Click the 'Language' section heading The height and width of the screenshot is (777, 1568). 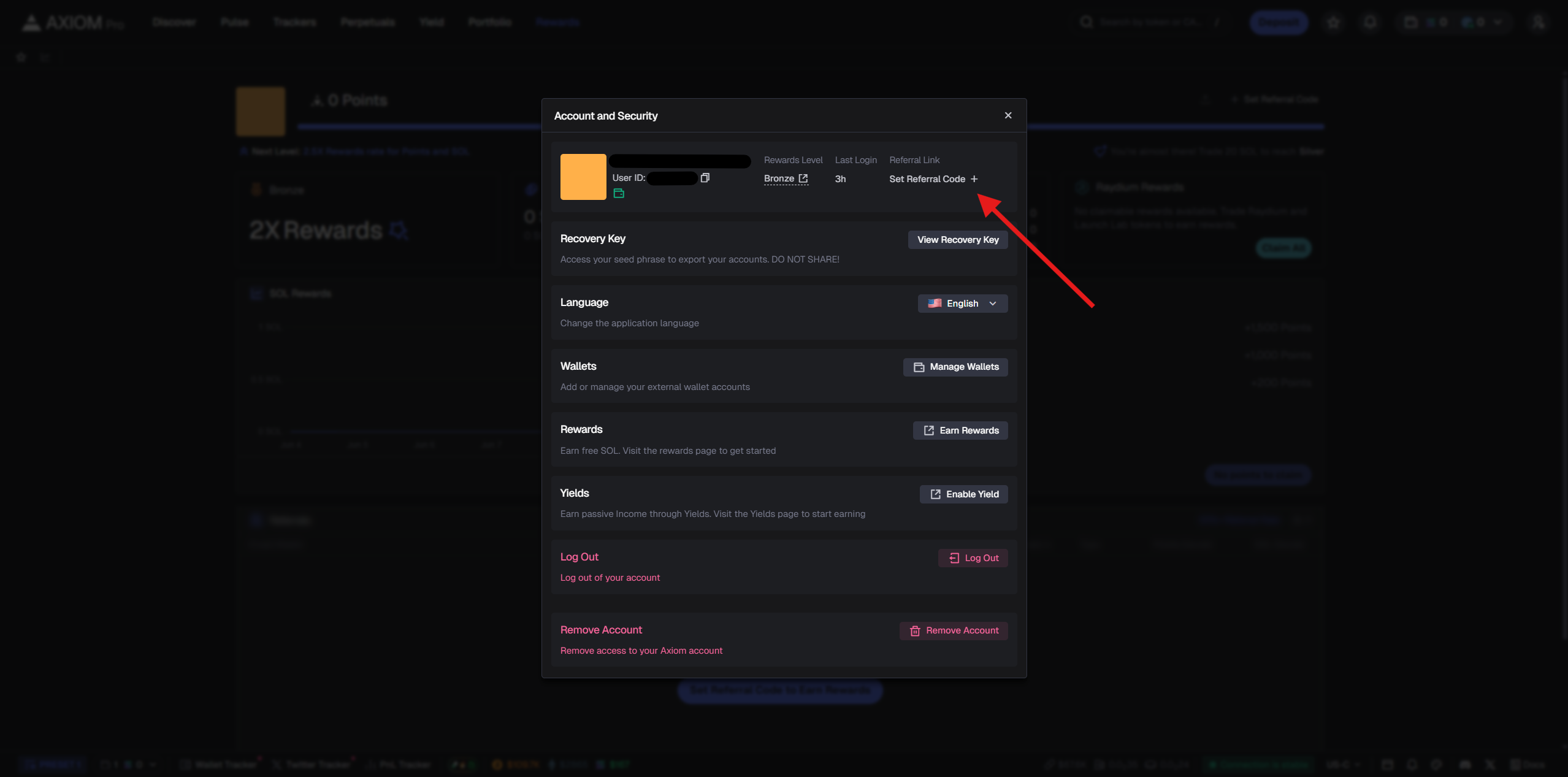pos(584,302)
